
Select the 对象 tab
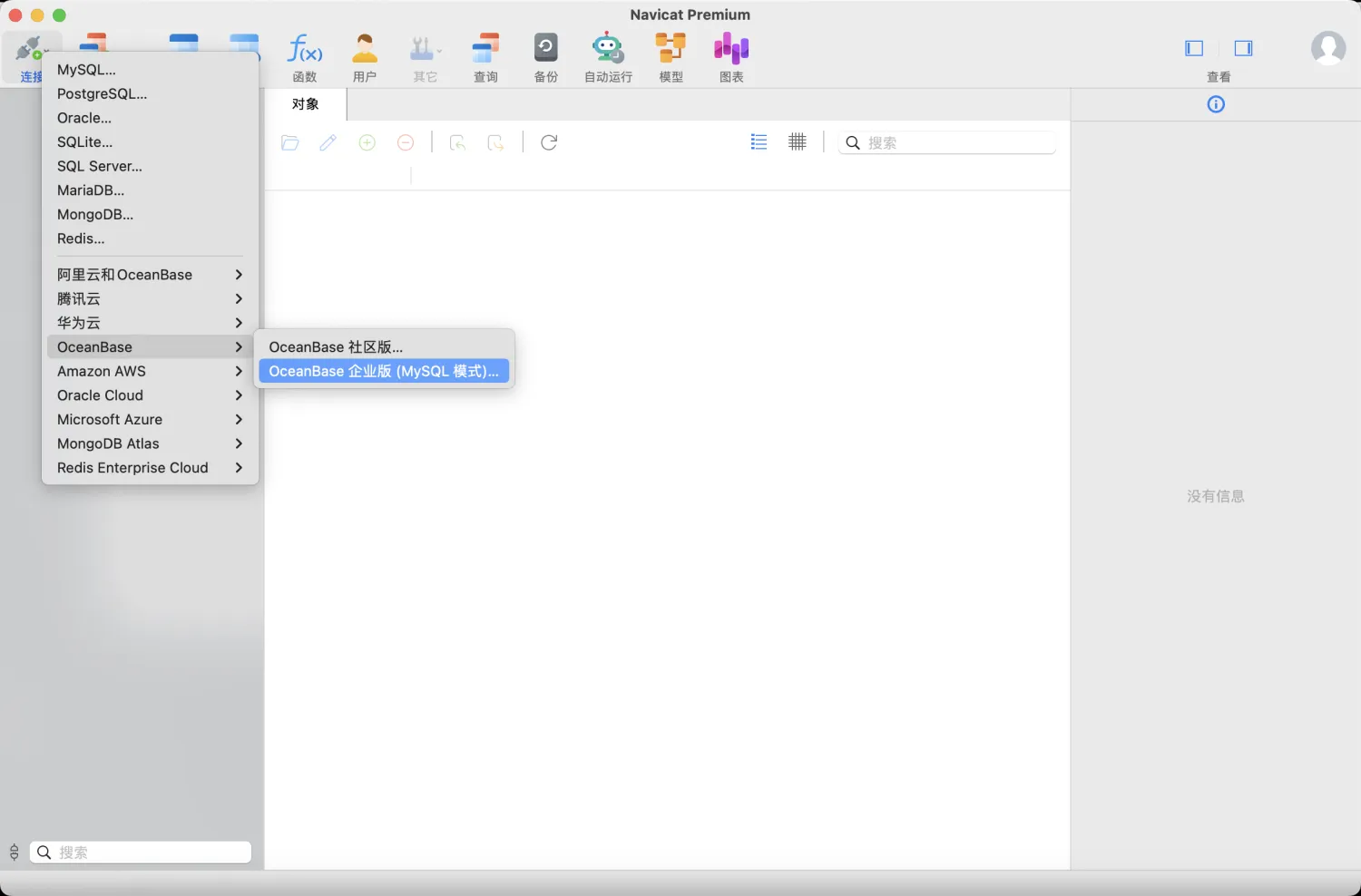(x=306, y=104)
